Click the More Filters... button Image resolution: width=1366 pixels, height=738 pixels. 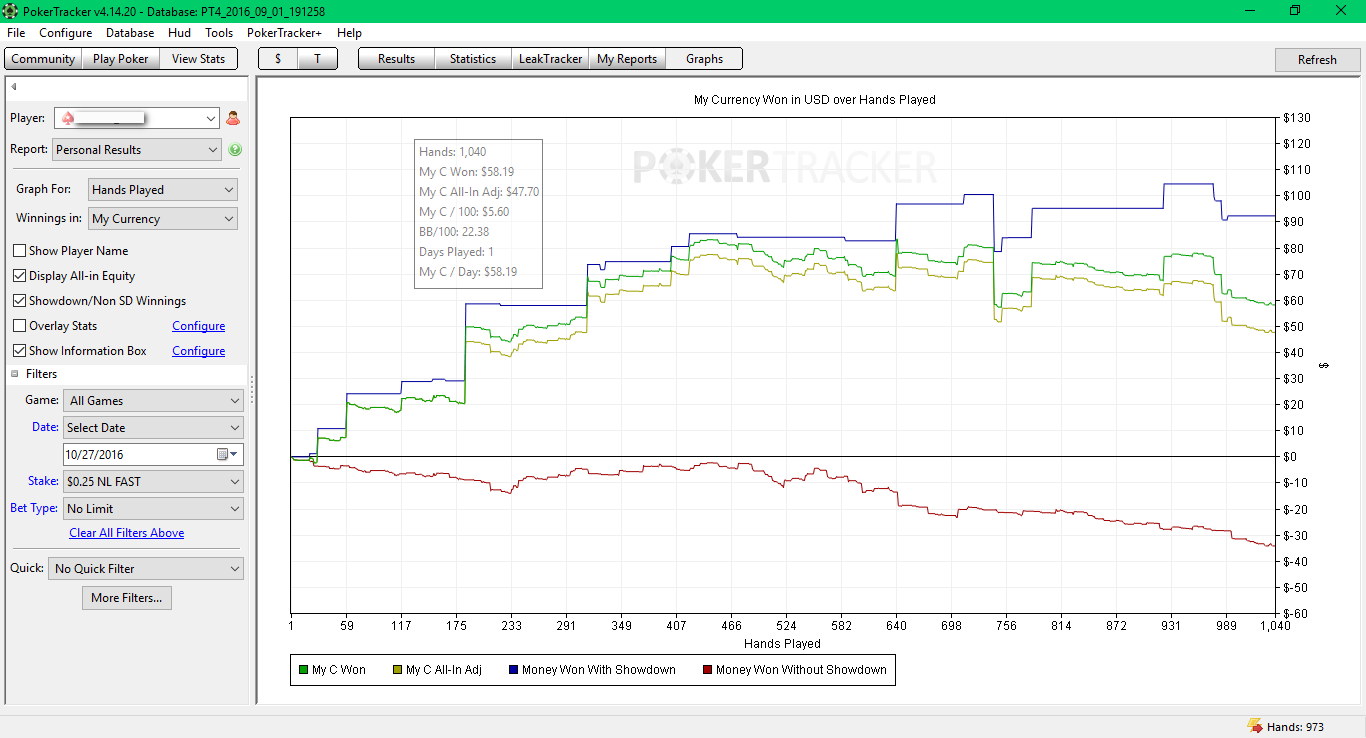pyautogui.click(x=126, y=598)
